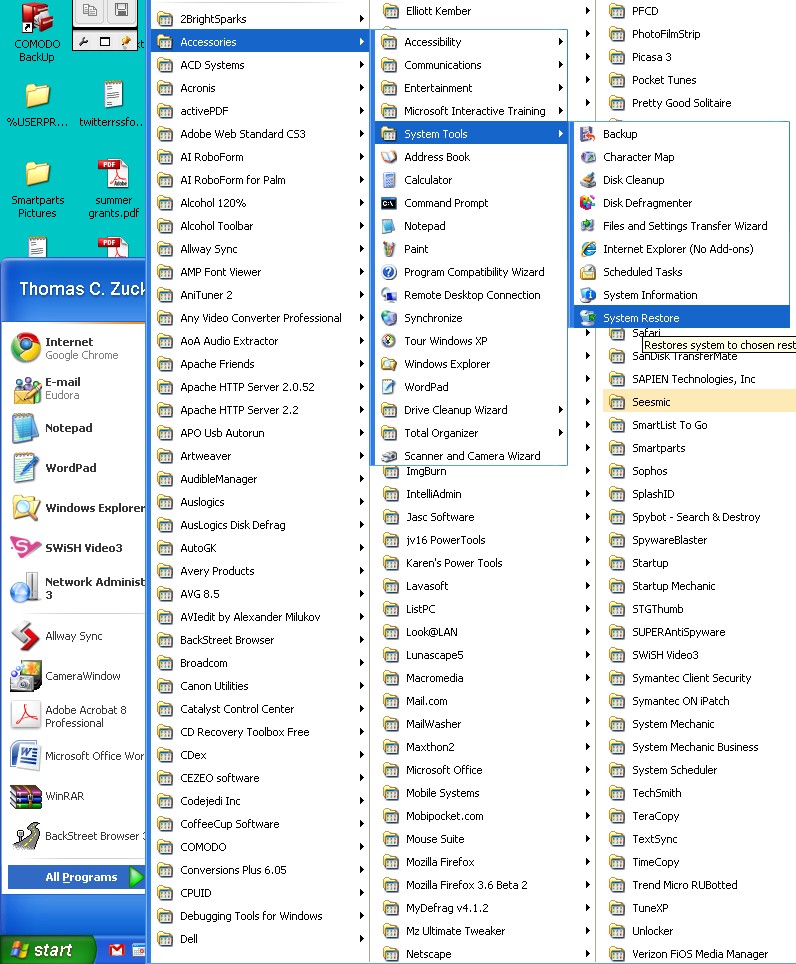Click the Google Chrome Internet icon
This screenshot has width=796, height=964.
(x=25, y=347)
